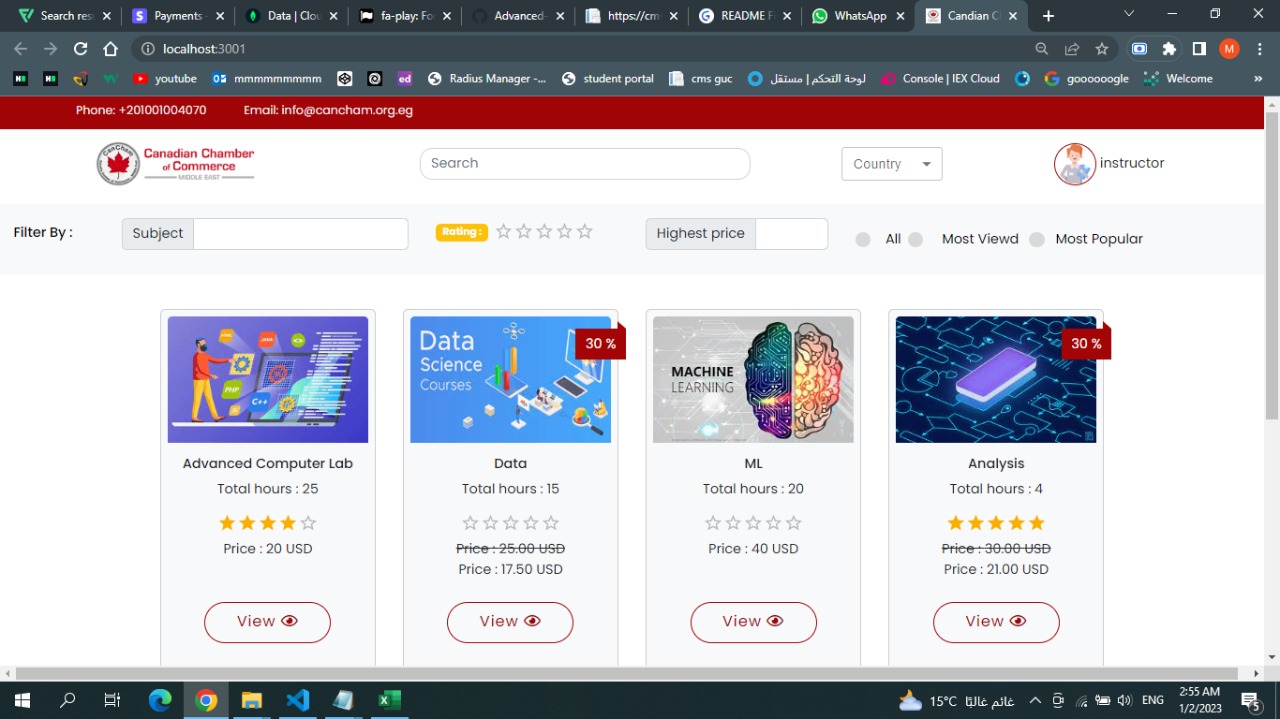Open Chrome zoom magnifier icon
1280x719 pixels.
(1042, 49)
